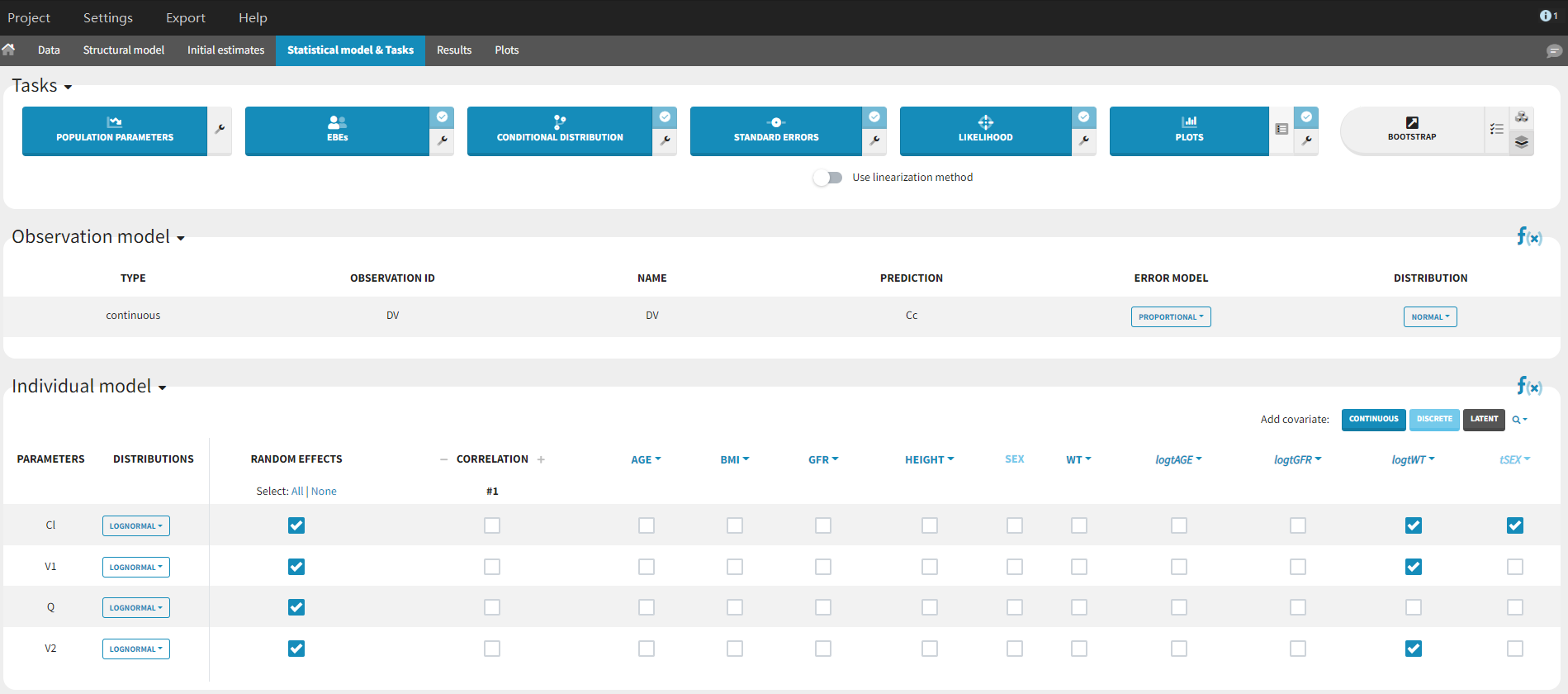The image size is (1568, 694).
Task: Run the Plots task
Action: coord(1189,131)
